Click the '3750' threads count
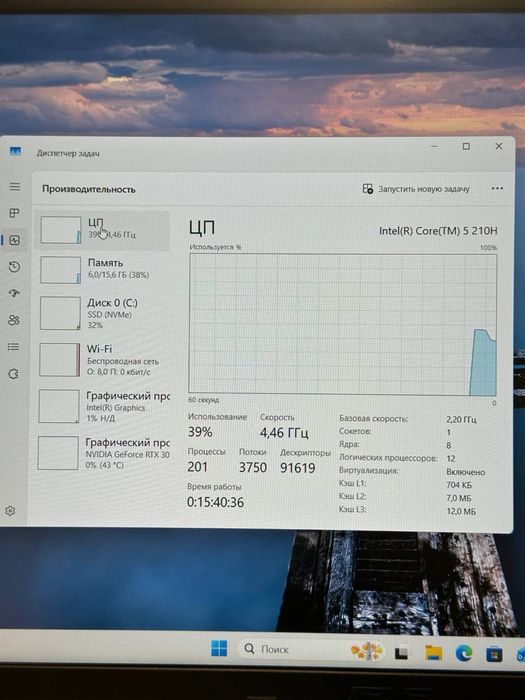Screen dimensions: 525x700 [x=253, y=467]
